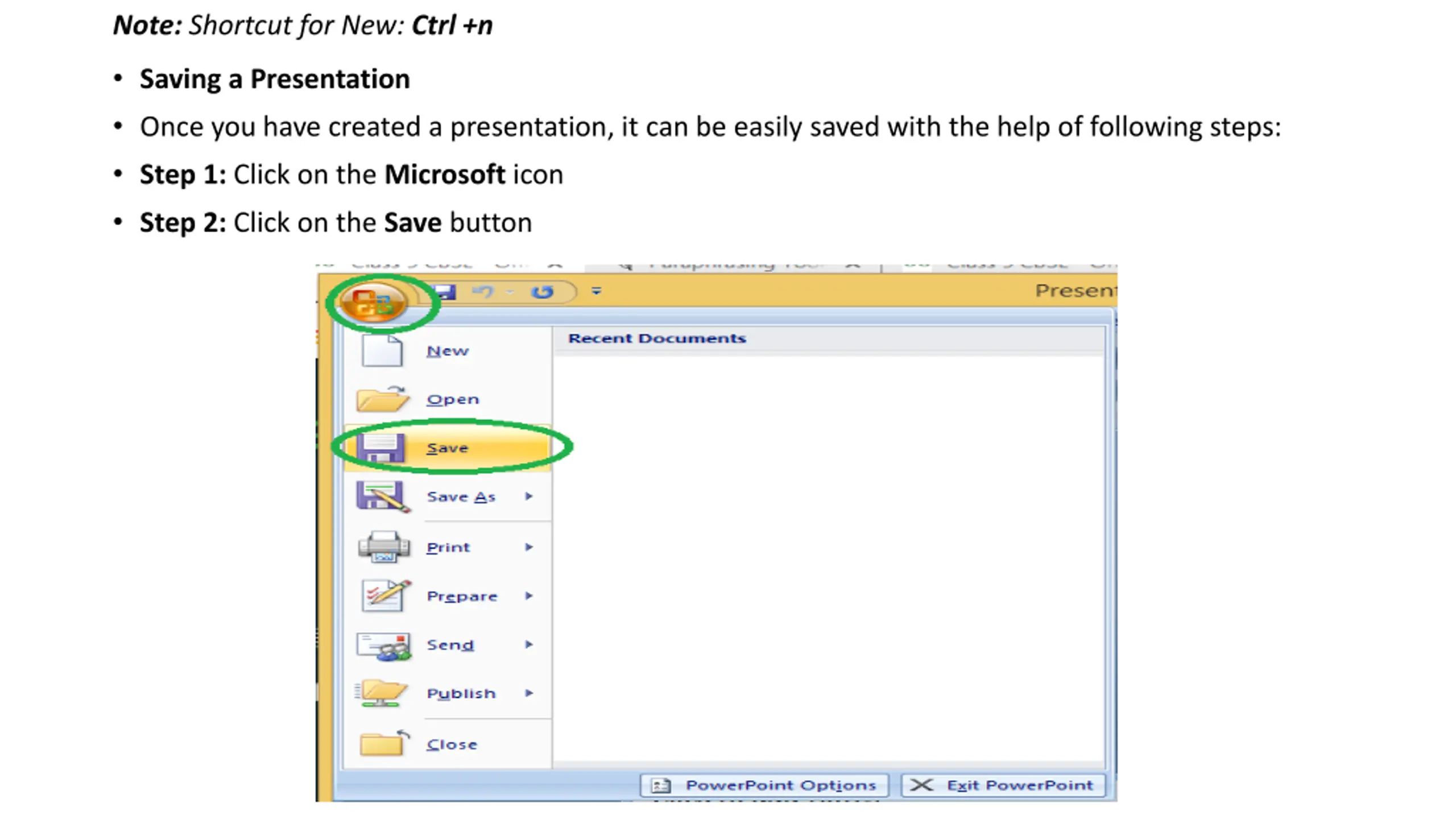Choose Close from the Office menu

pyautogui.click(x=447, y=744)
